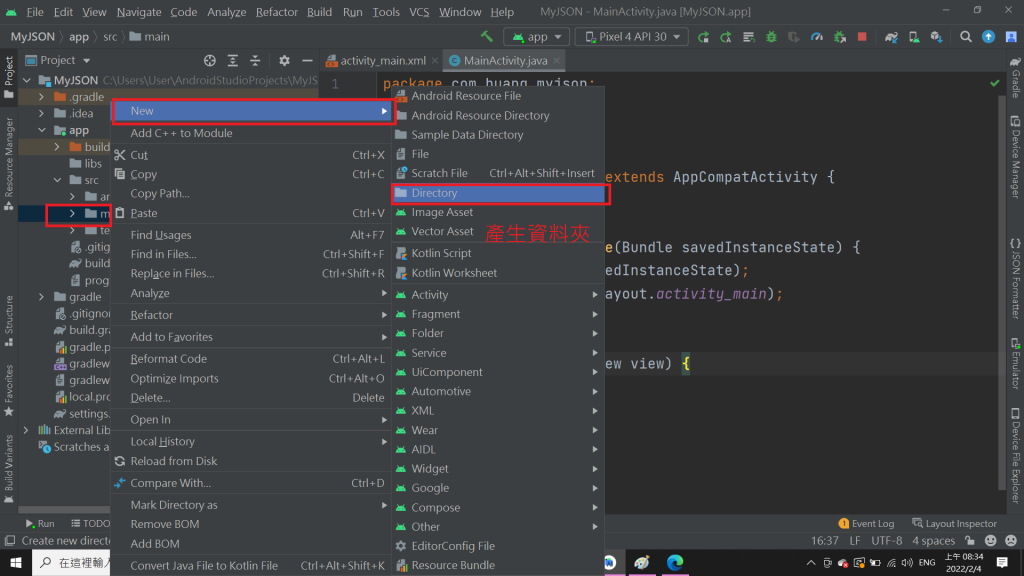The image size is (1024, 576).
Task: Click Add C++ to Module
Action: click(252, 133)
